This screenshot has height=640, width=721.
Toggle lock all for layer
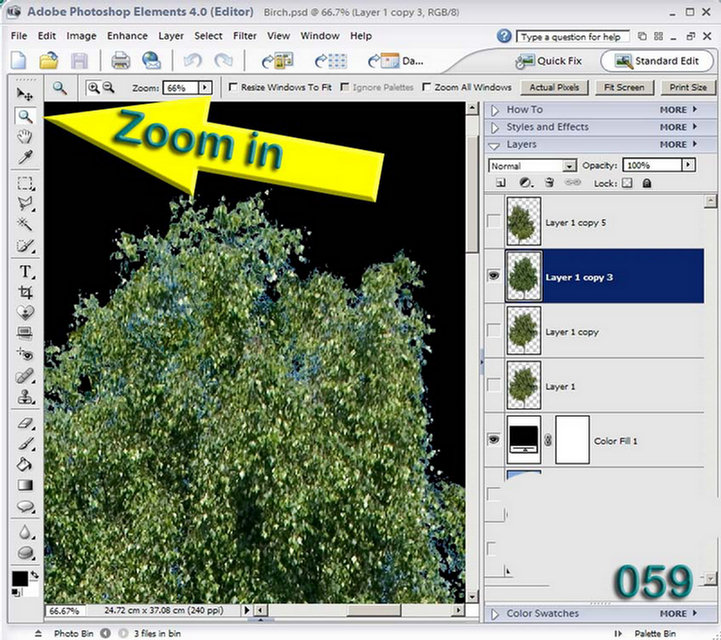point(647,183)
